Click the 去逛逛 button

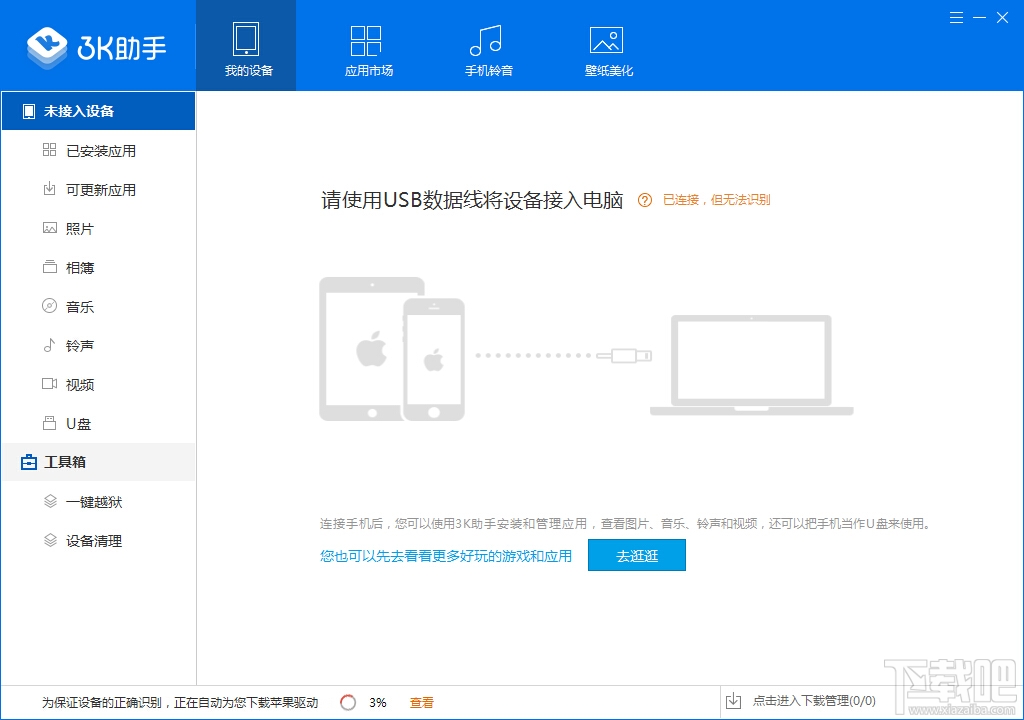pyautogui.click(x=637, y=555)
